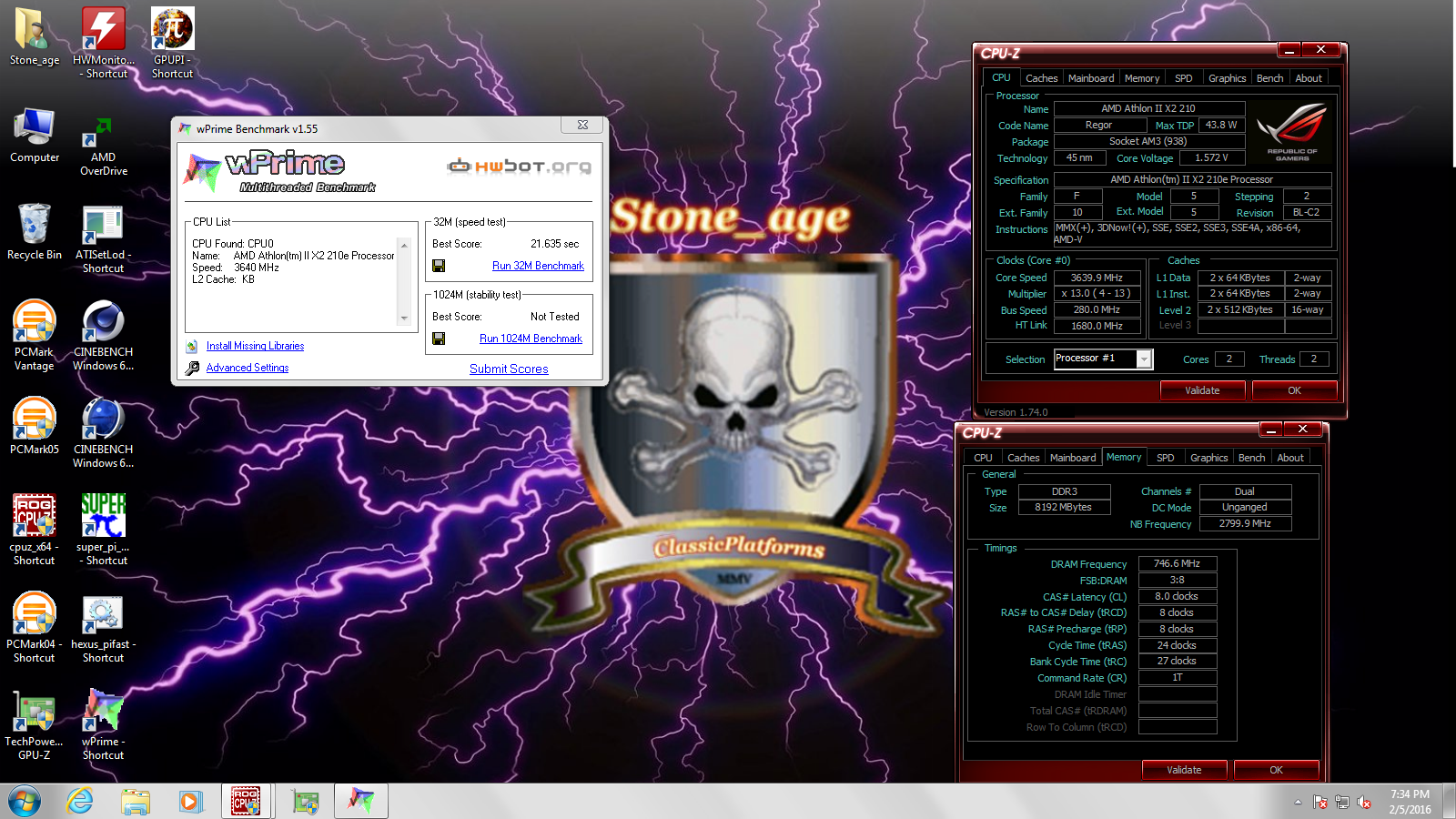The image size is (1456, 819).
Task: Click HWBOT.org logo in wPrime
Action: coord(520,166)
